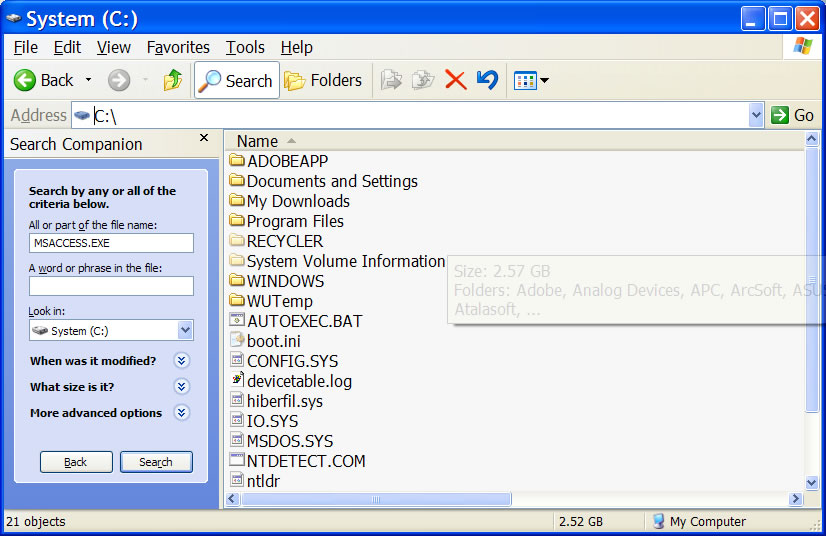
Task: Expand the Address bar dropdown
Action: [756, 115]
